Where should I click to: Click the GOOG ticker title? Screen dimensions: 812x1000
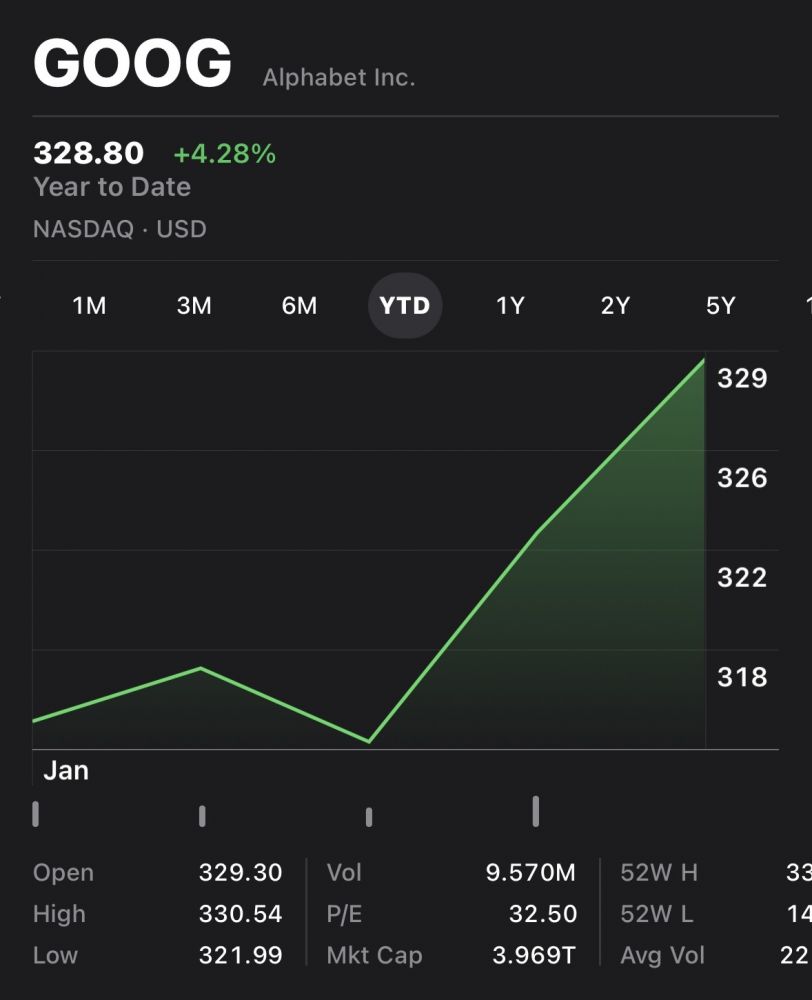132,62
